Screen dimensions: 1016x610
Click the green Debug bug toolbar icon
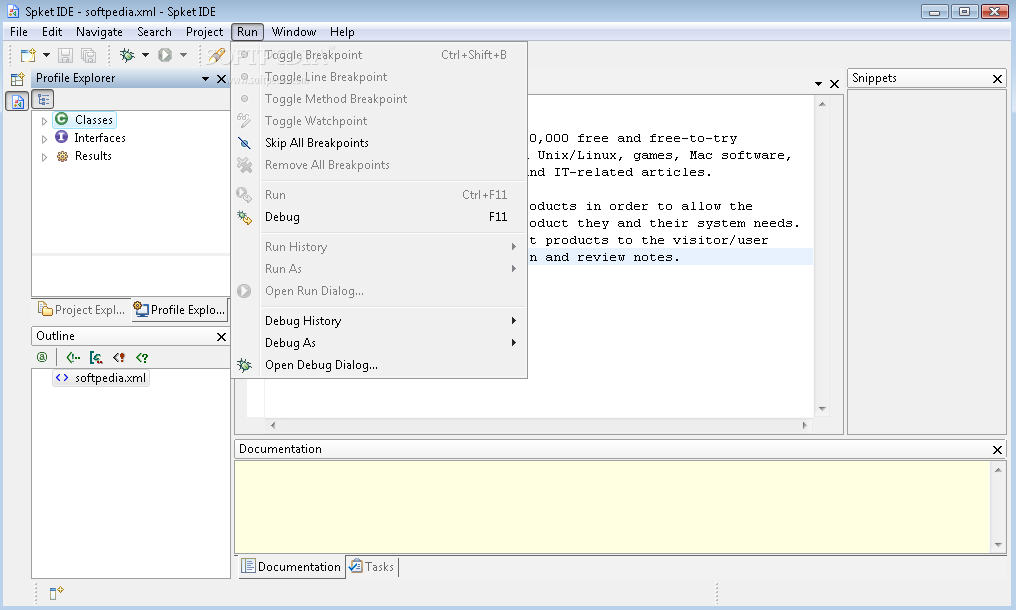tap(128, 56)
